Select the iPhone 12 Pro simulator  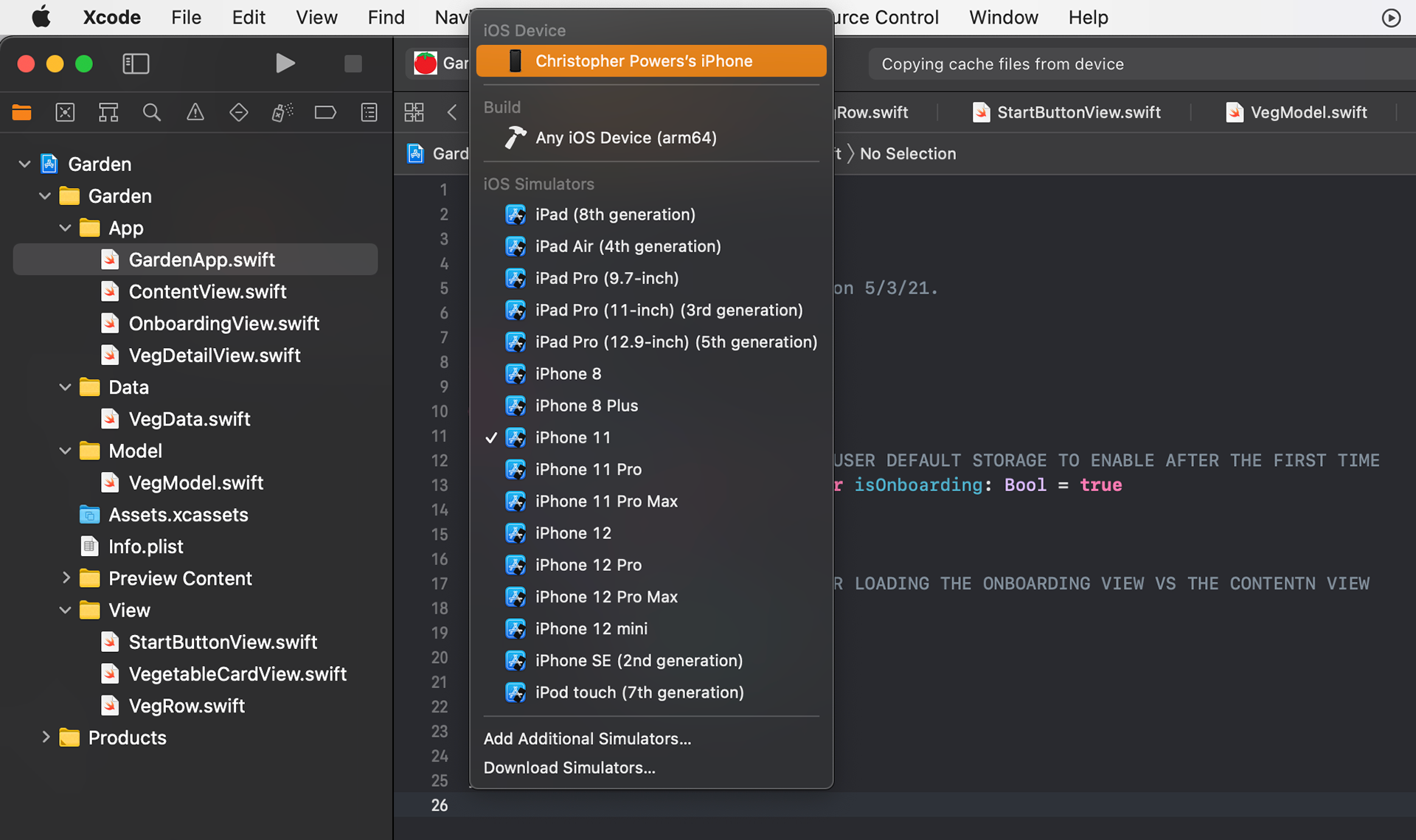(651, 565)
